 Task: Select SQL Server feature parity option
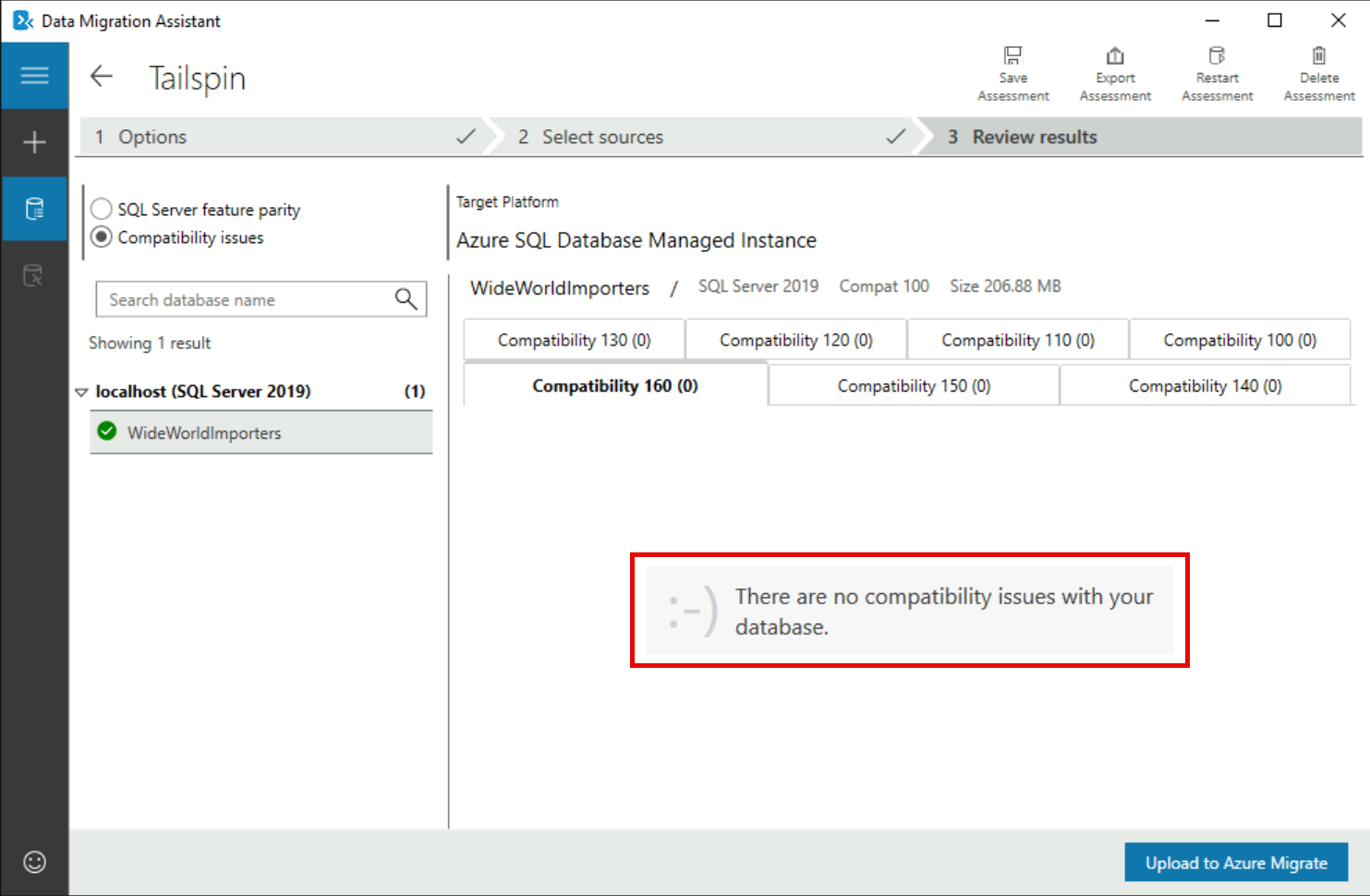coord(102,210)
